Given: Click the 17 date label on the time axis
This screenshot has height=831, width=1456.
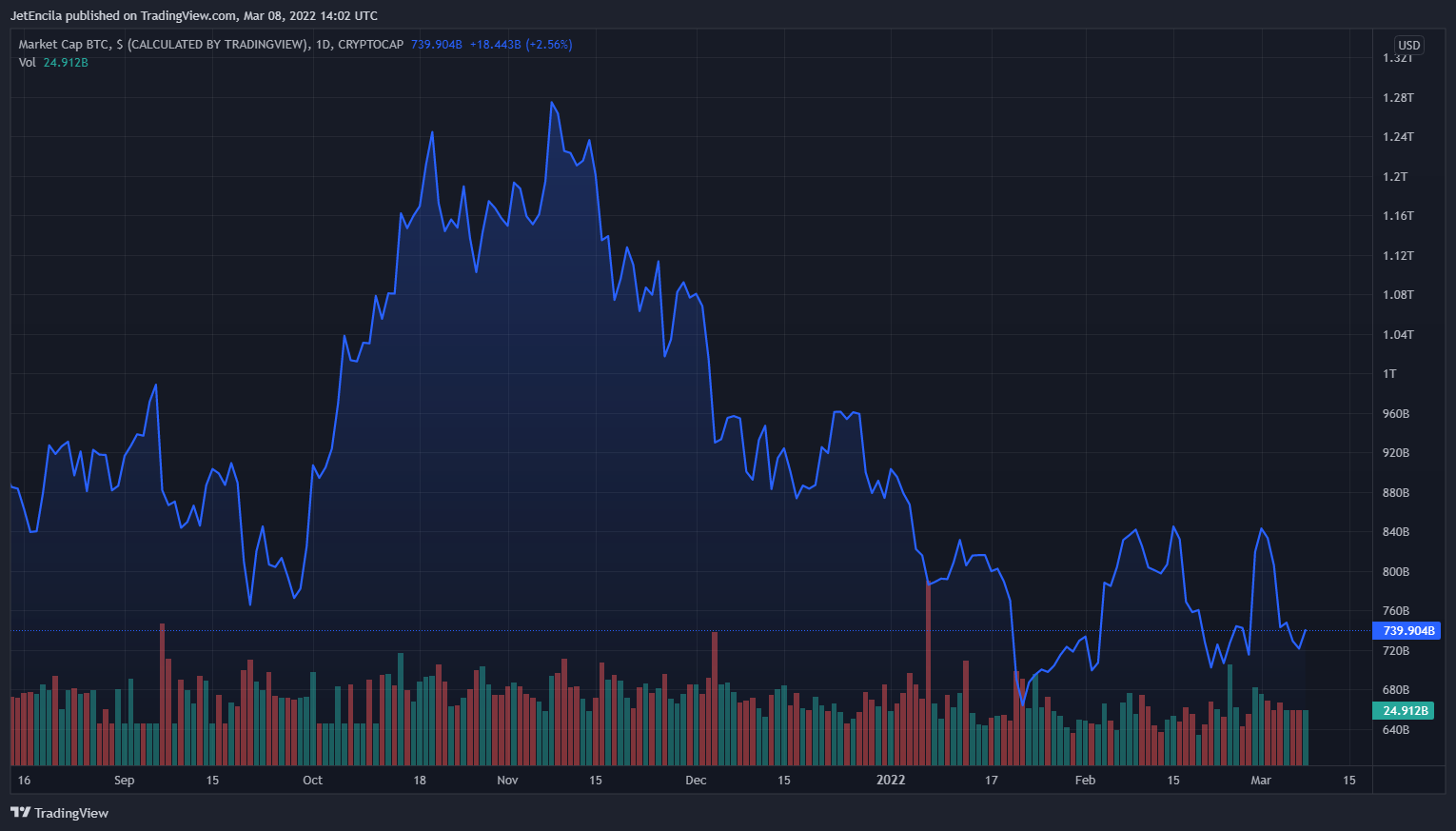Looking at the screenshot, I should pyautogui.click(x=991, y=780).
